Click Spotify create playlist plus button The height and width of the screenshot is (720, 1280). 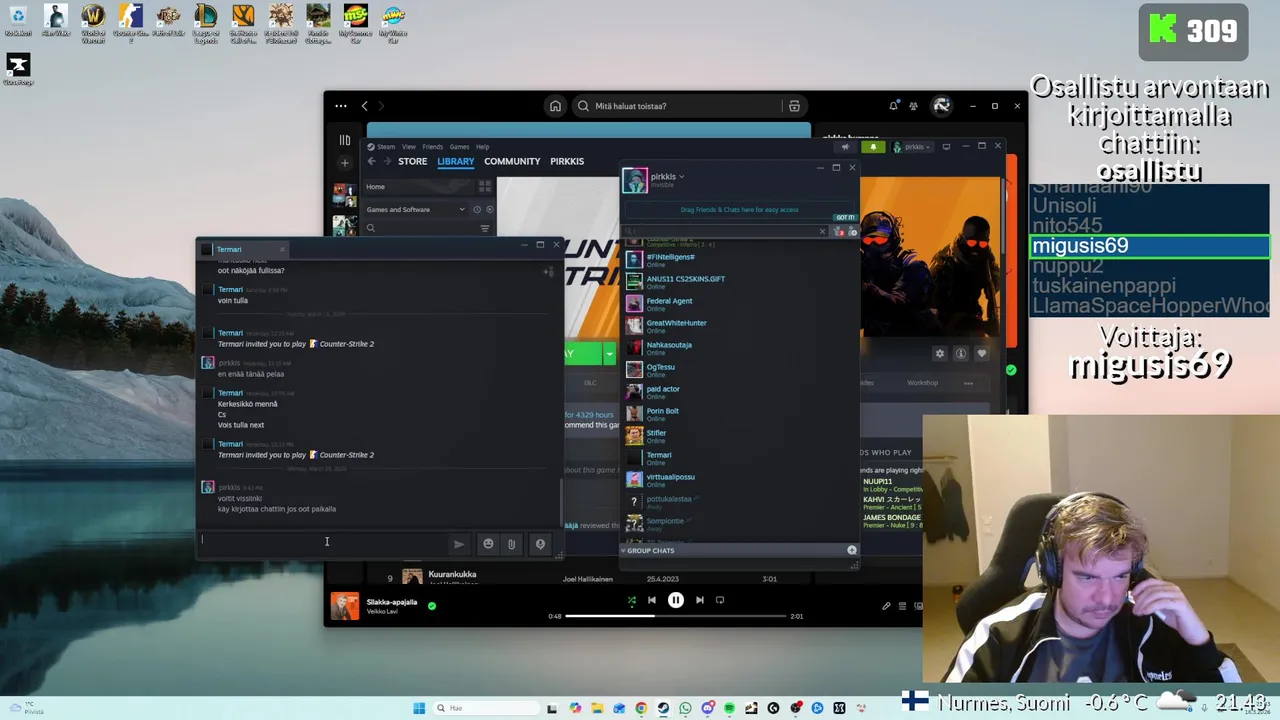click(x=345, y=163)
